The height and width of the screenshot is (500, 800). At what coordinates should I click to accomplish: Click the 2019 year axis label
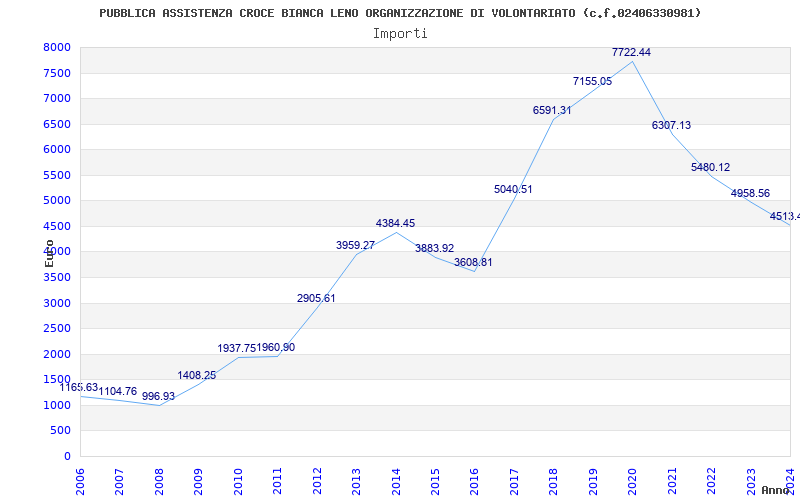pos(593,481)
